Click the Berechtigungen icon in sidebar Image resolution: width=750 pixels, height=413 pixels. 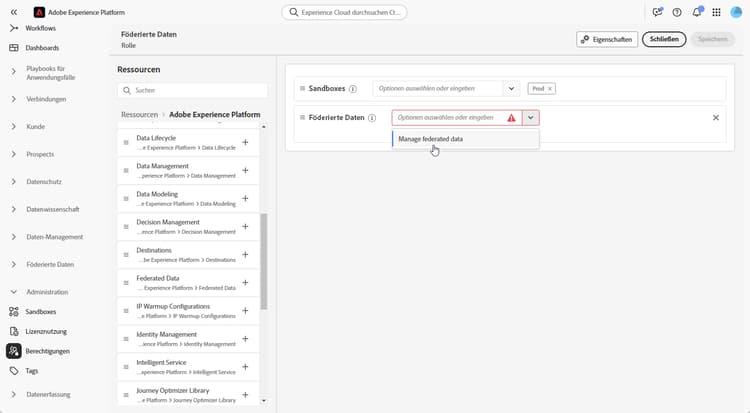pos(14,351)
